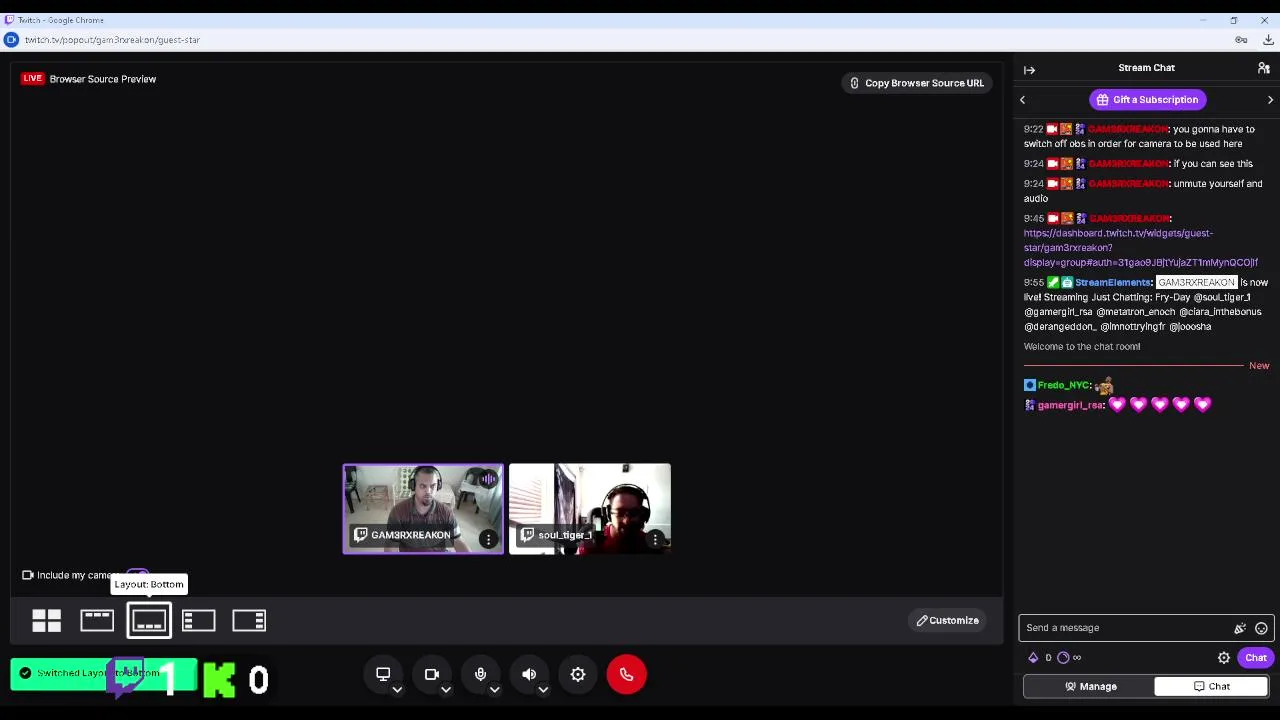Click StreamElements username in chat
This screenshot has height=720, width=1280.
[1113, 283]
